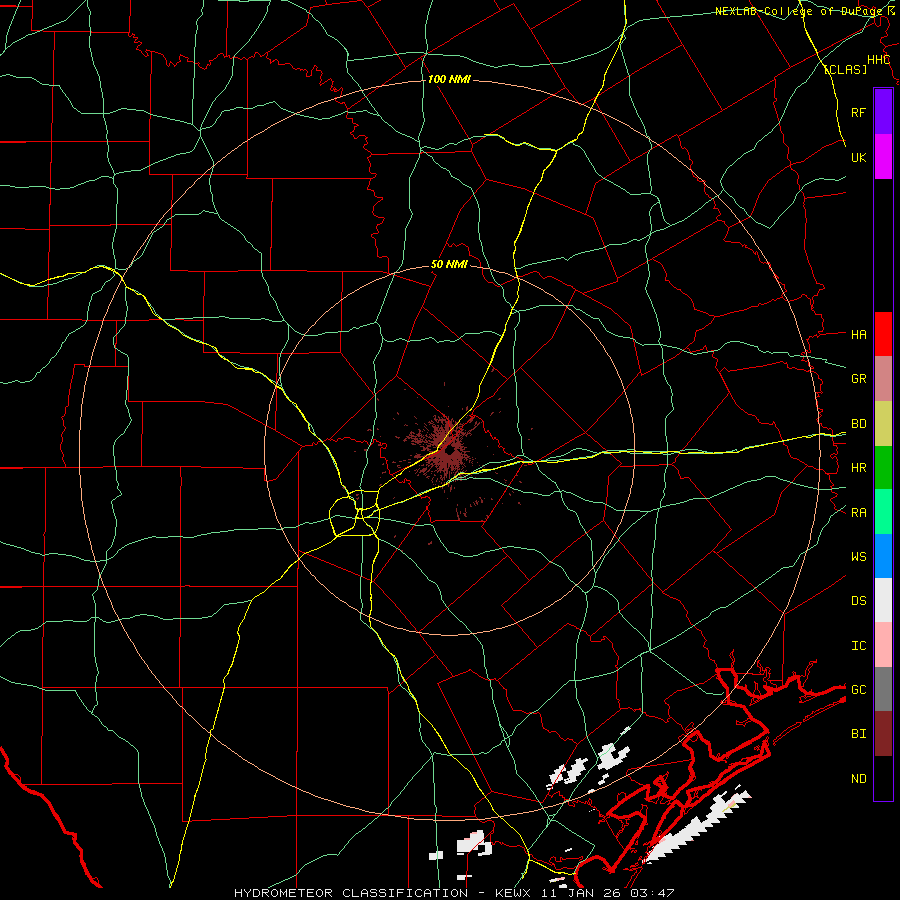This screenshot has width=900, height=900.
Task: Click the IC legend label
Action: [858, 645]
